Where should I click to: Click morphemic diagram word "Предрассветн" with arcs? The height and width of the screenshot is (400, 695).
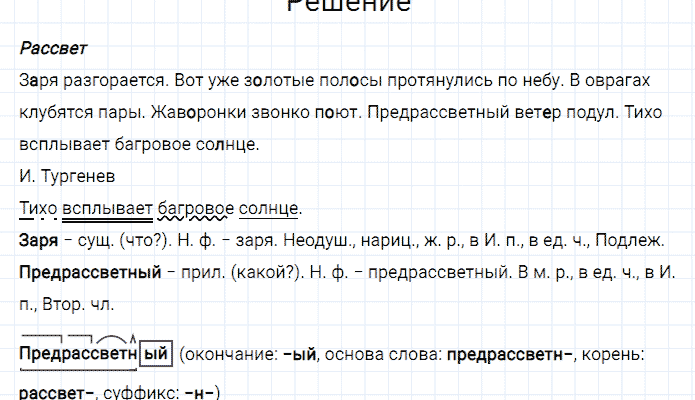78,353
